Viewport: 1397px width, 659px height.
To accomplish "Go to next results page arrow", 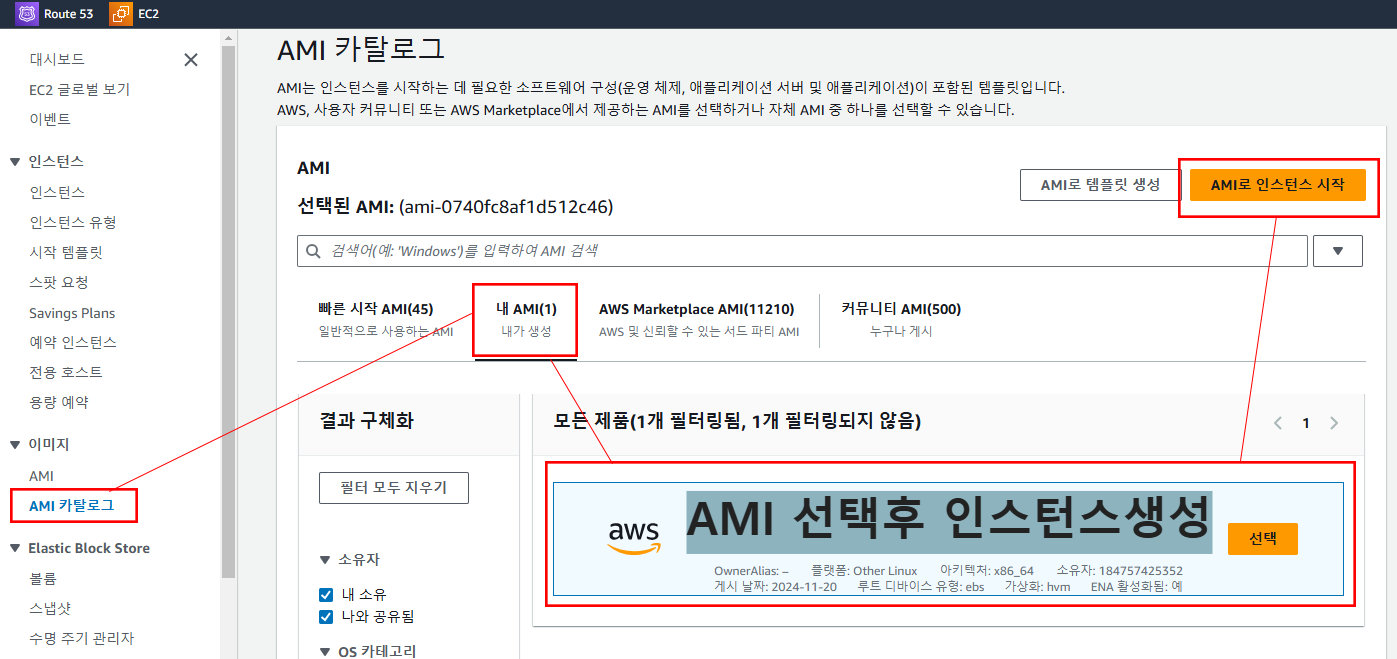I will click(1334, 423).
